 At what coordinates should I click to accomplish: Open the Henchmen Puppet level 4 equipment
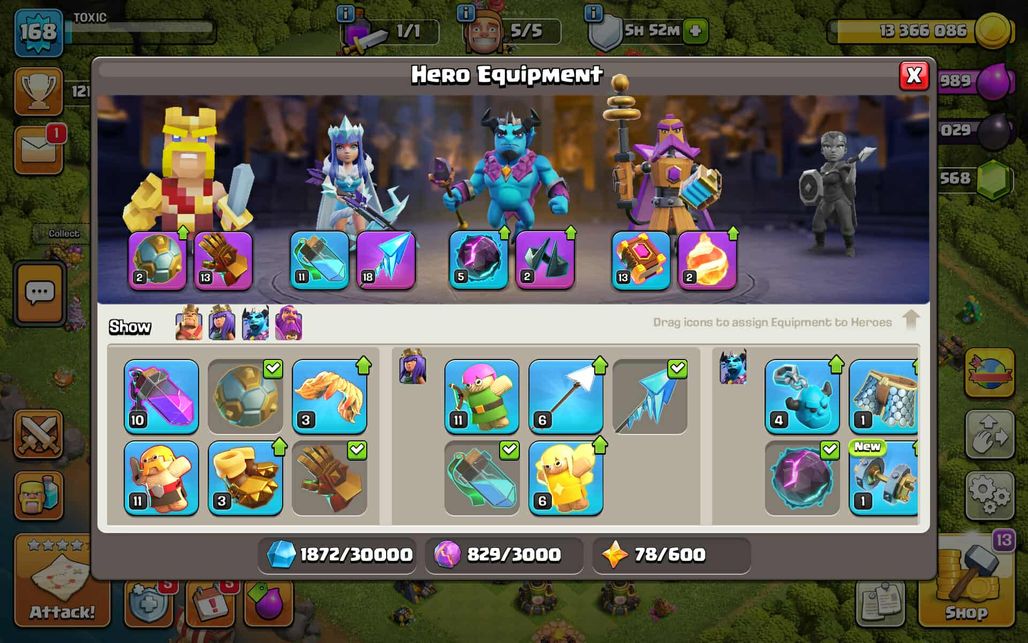pyautogui.click(x=802, y=397)
